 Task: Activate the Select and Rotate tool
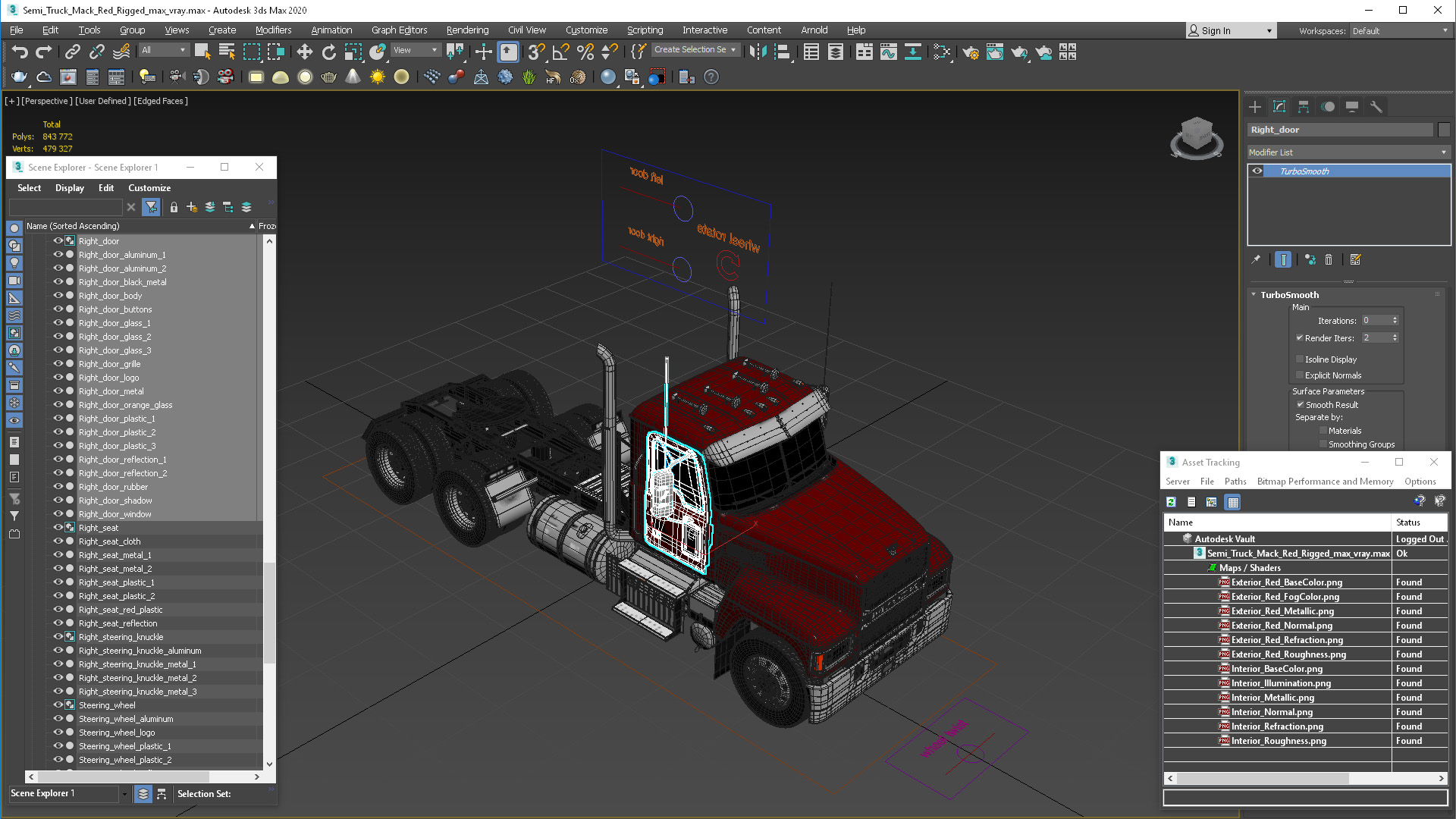[328, 52]
